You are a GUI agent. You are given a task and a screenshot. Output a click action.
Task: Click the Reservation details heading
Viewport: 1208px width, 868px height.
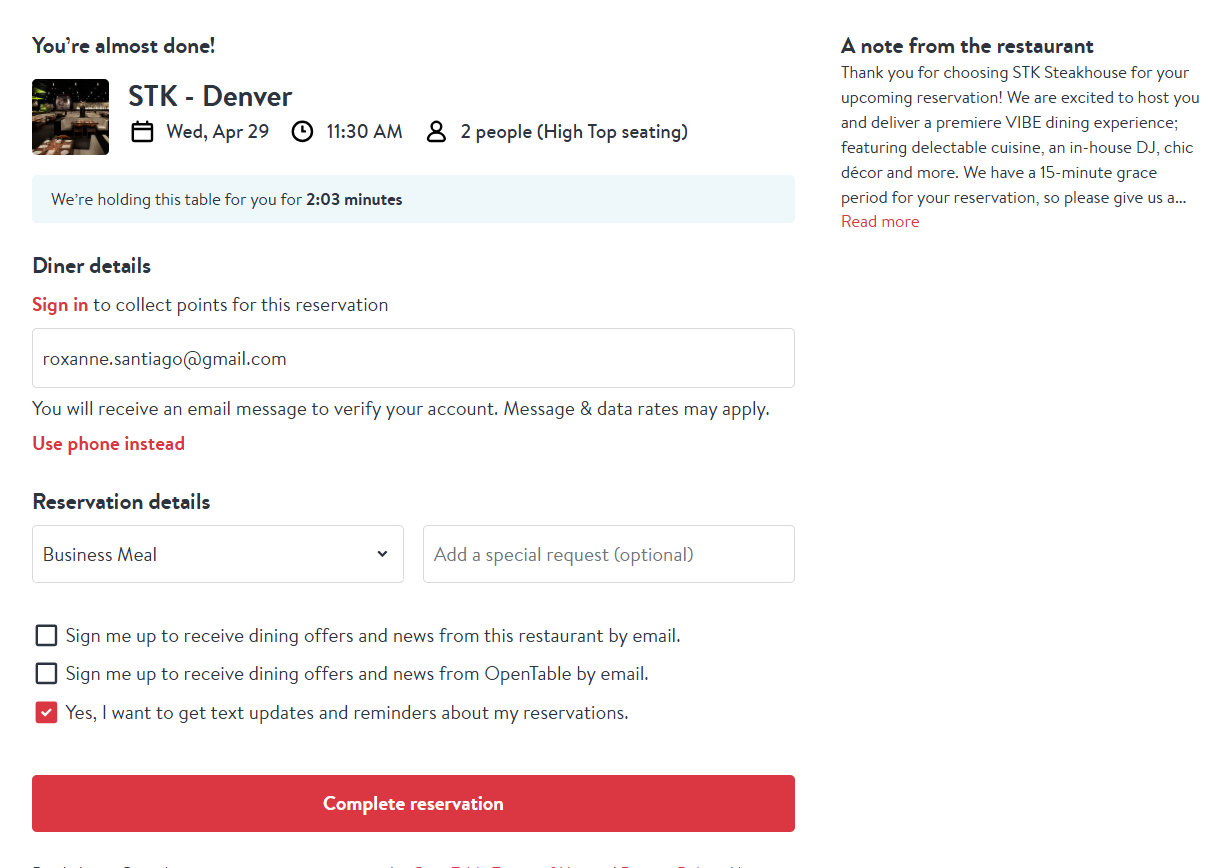tap(121, 502)
